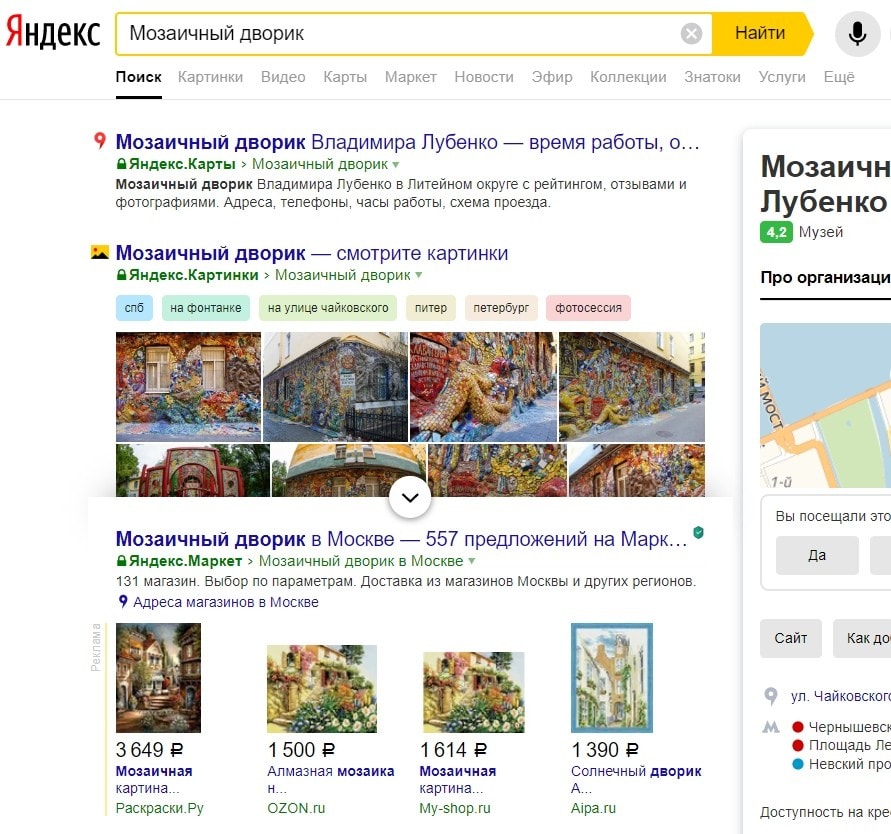Click the green 4,2 rating badge
891x834 pixels.
click(x=776, y=232)
